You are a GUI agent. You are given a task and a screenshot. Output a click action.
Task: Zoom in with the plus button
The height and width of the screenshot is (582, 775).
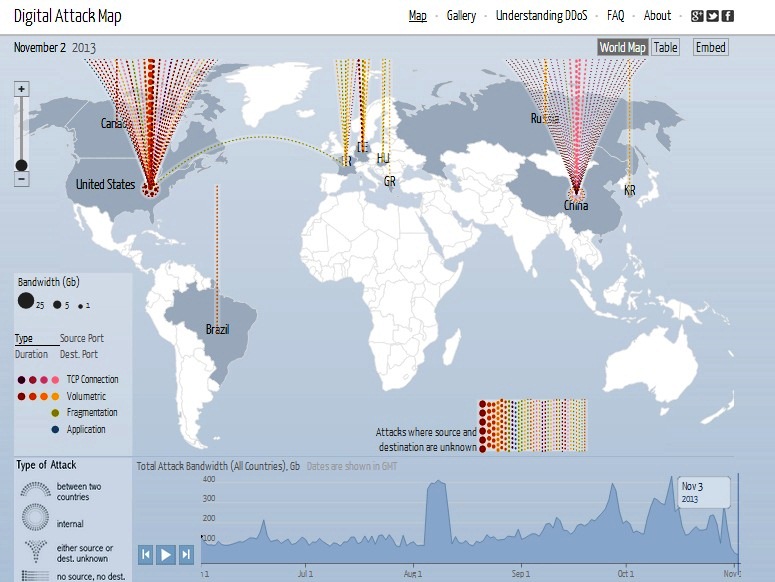[x=21, y=89]
